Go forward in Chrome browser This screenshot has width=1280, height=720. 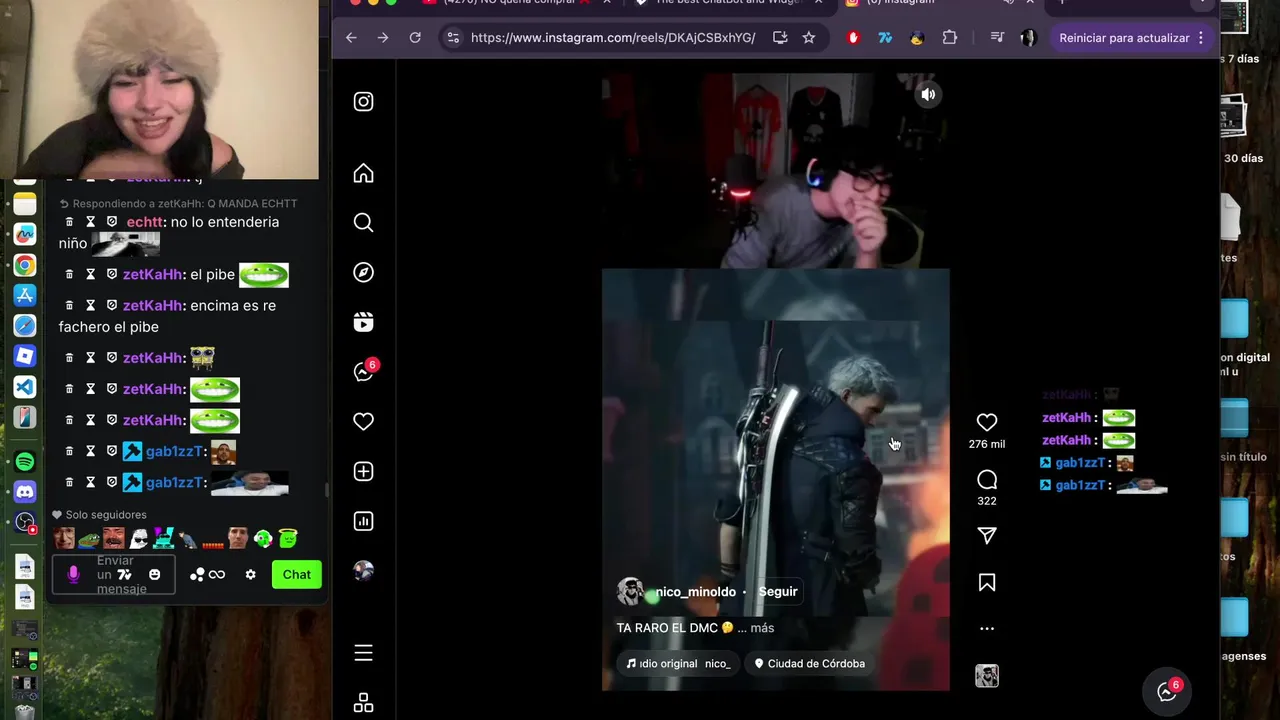[x=383, y=38]
